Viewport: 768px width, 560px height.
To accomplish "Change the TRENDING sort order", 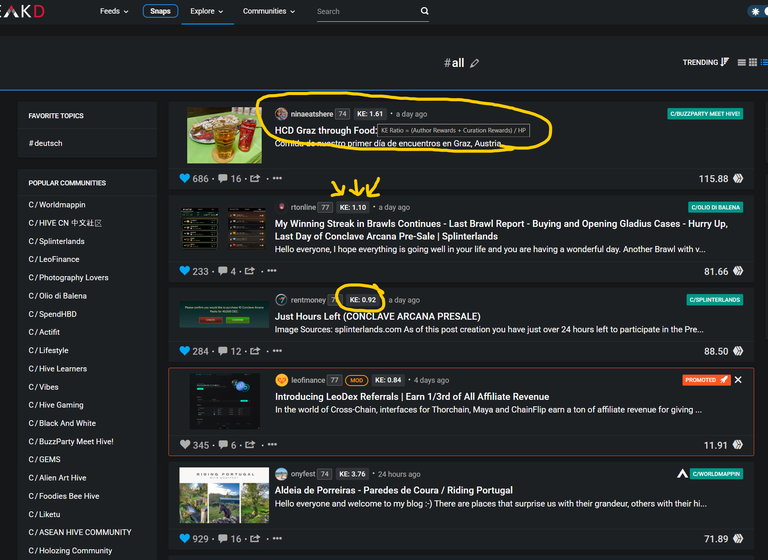I will (x=706, y=62).
